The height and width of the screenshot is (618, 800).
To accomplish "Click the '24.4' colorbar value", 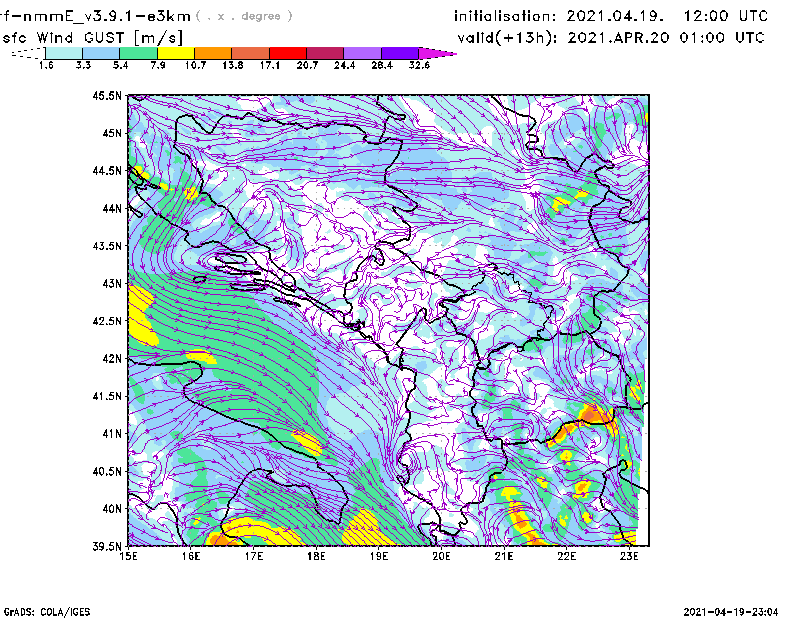I will 344,65.
